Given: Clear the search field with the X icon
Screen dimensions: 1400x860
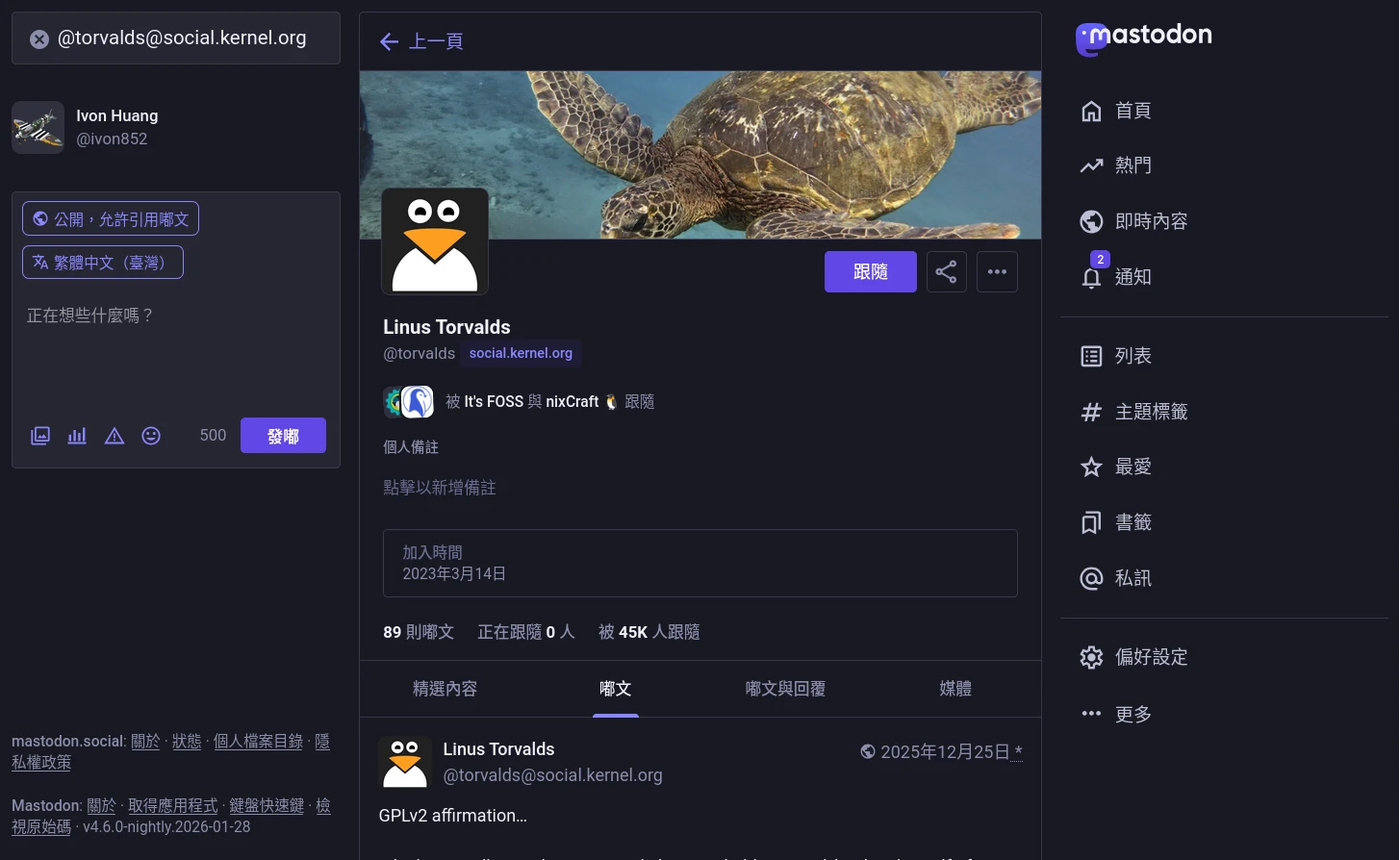Looking at the screenshot, I should [x=38, y=39].
